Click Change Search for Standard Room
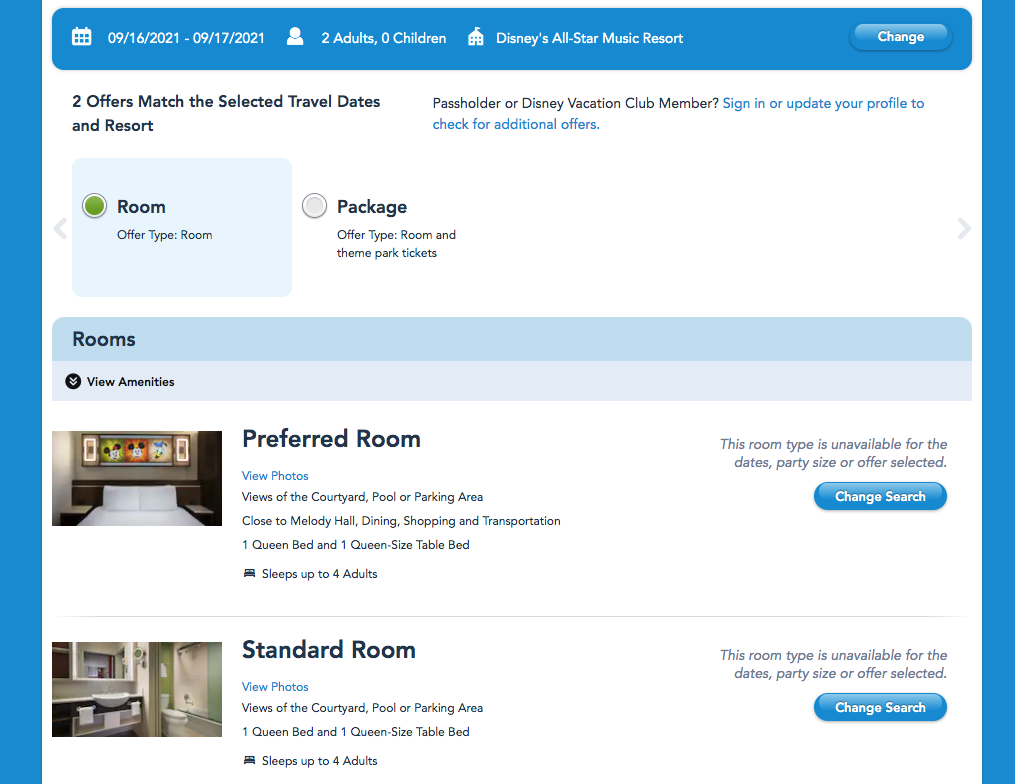1015x784 pixels. [x=880, y=707]
